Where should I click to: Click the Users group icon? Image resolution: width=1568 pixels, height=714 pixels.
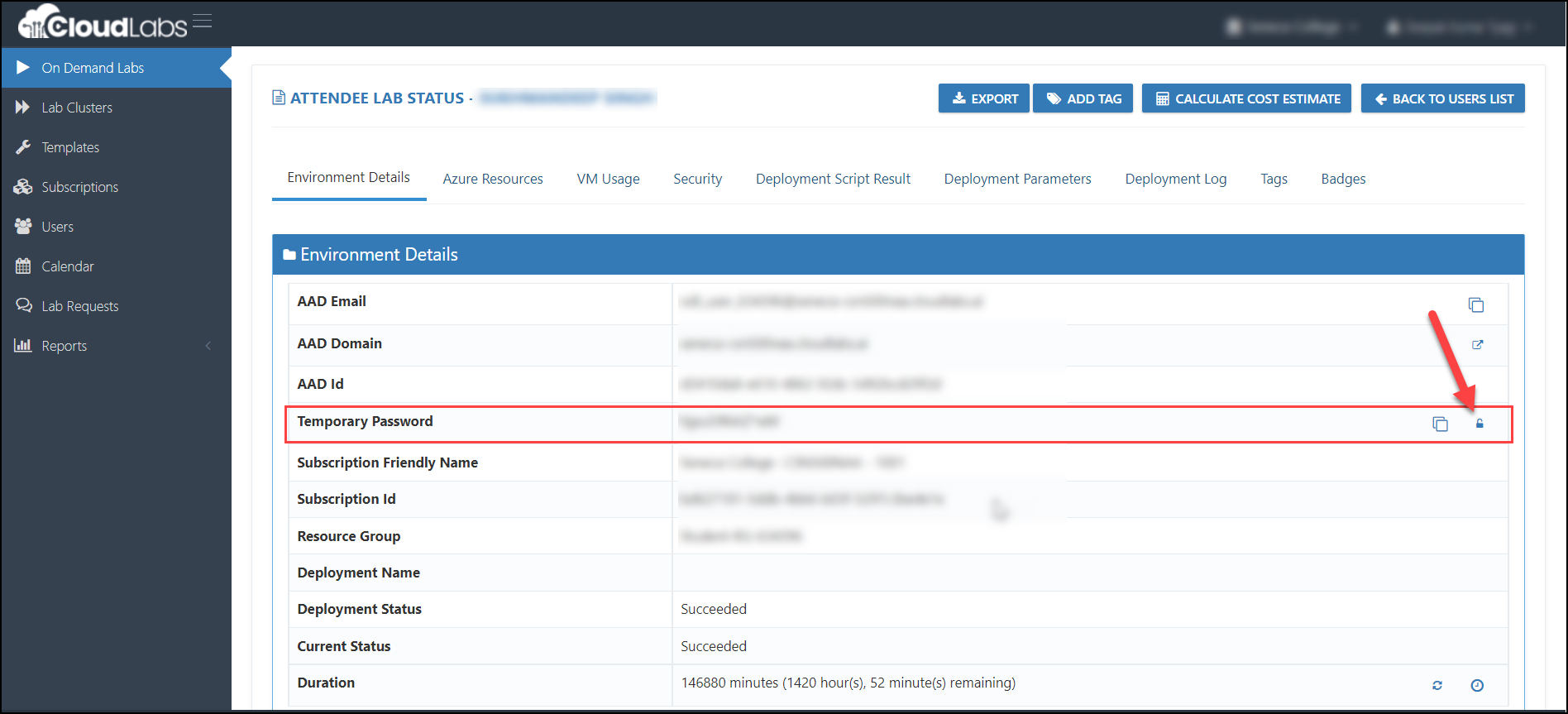23,226
